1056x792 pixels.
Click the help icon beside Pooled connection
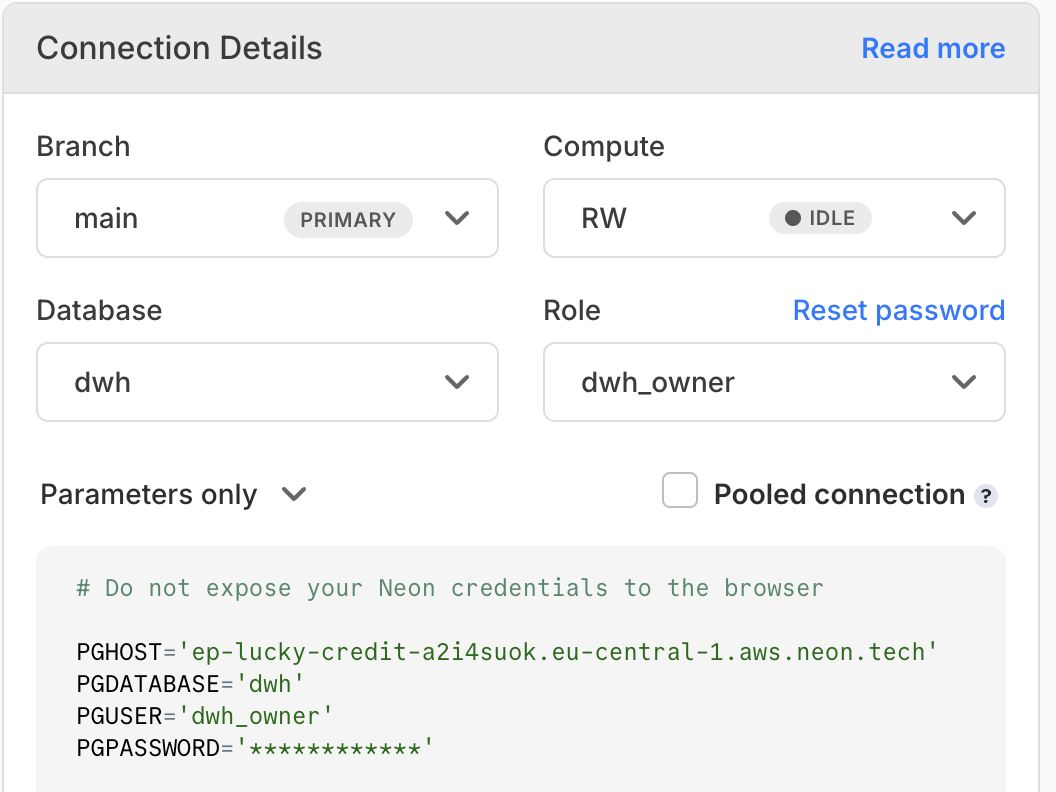coord(986,495)
